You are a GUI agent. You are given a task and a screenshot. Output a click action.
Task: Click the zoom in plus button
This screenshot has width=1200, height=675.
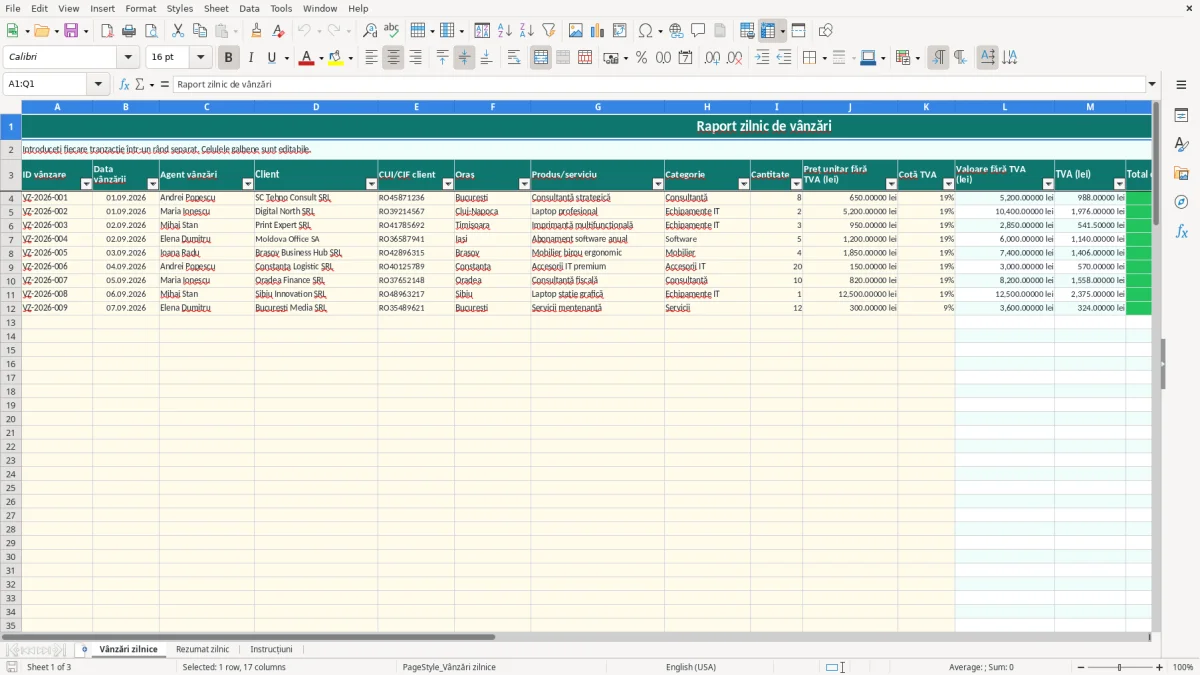(x=1160, y=667)
